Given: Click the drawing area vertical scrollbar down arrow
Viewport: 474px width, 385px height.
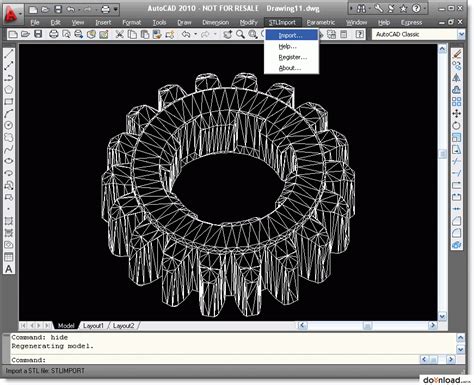Looking at the screenshot, I should point(442,316).
